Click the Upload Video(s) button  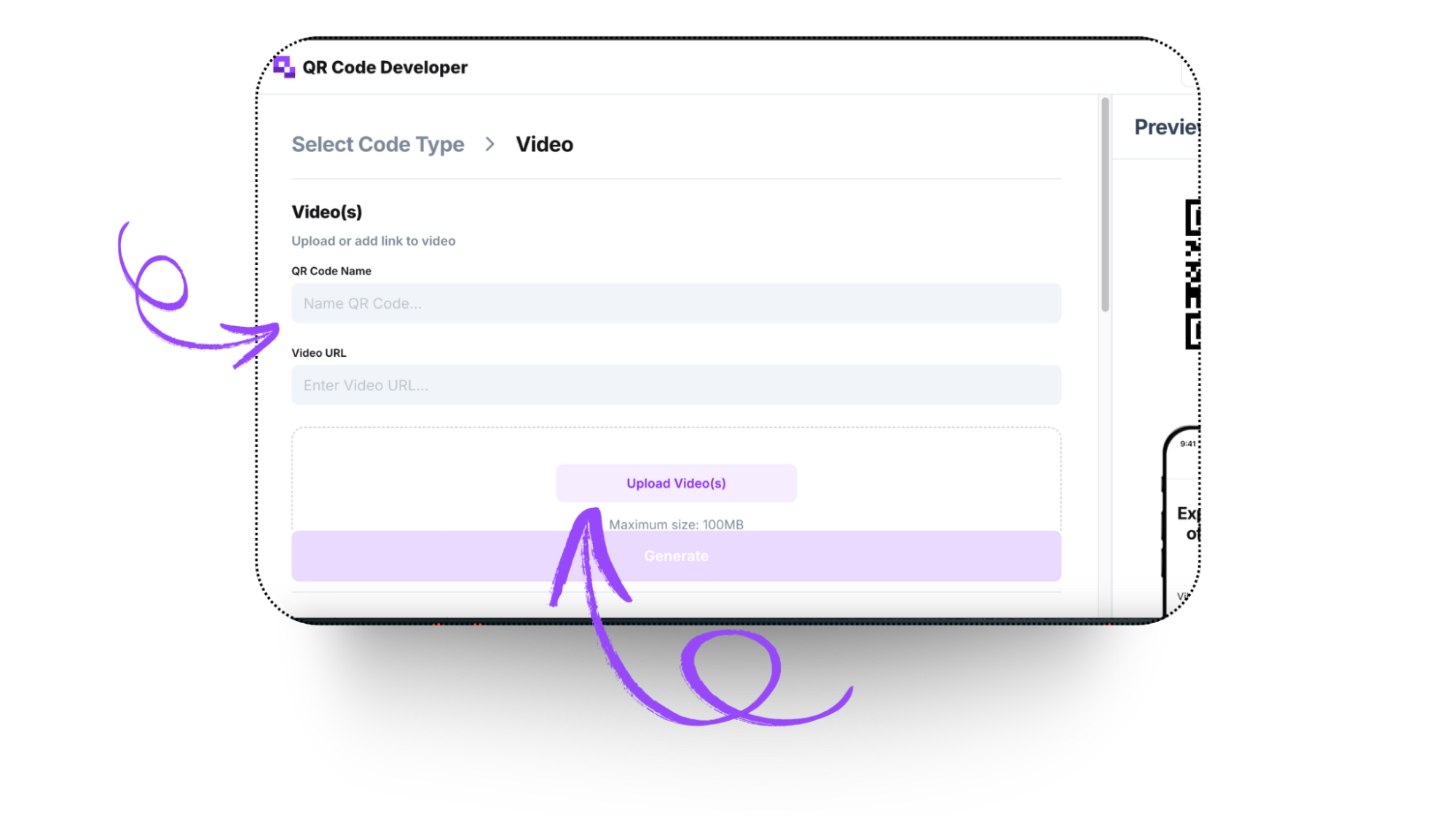pyautogui.click(x=676, y=483)
